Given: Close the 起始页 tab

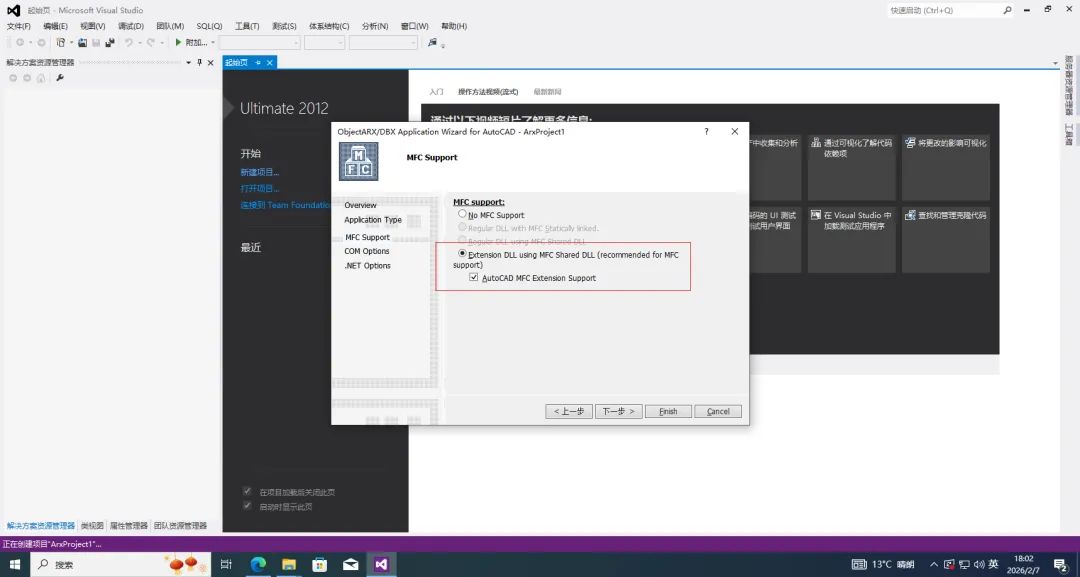Looking at the screenshot, I should tap(269, 63).
